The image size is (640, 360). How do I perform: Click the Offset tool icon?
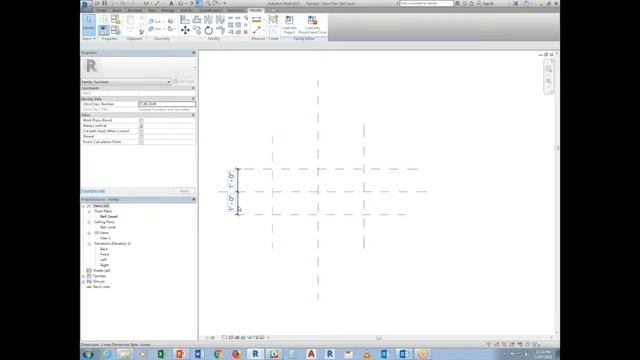pos(197,20)
